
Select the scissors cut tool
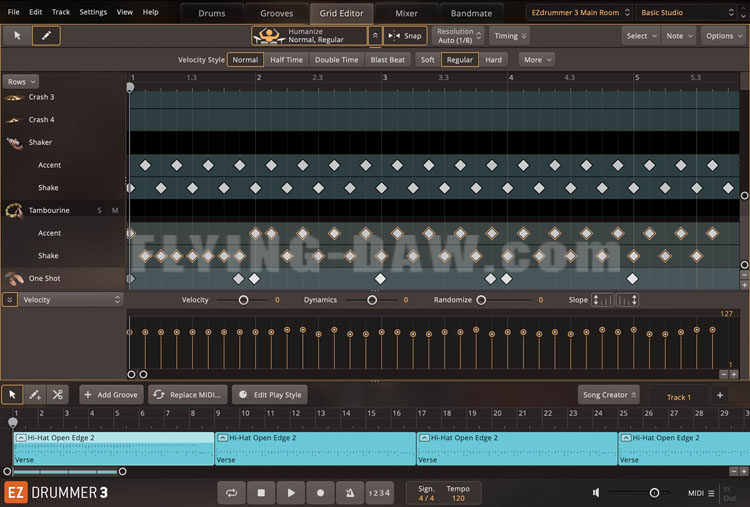click(58, 395)
